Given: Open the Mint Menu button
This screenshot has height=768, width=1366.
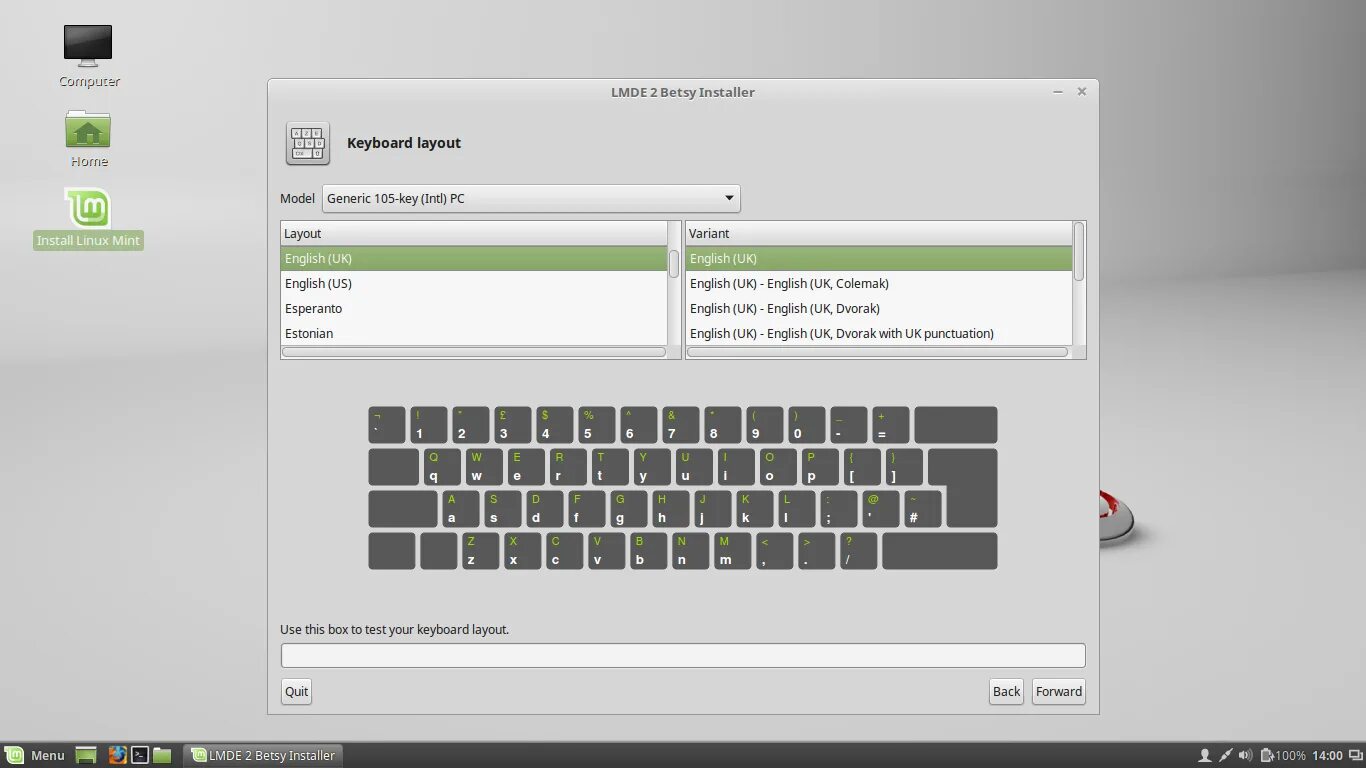Looking at the screenshot, I should [35, 755].
